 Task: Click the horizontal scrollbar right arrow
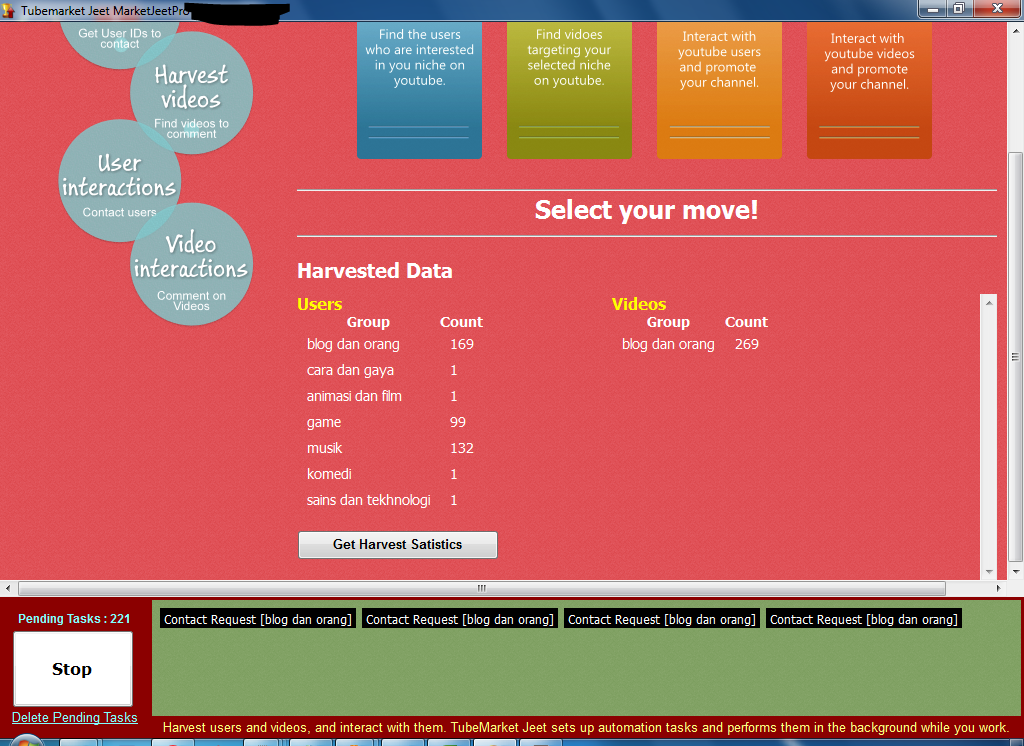pyautogui.click(x=999, y=589)
